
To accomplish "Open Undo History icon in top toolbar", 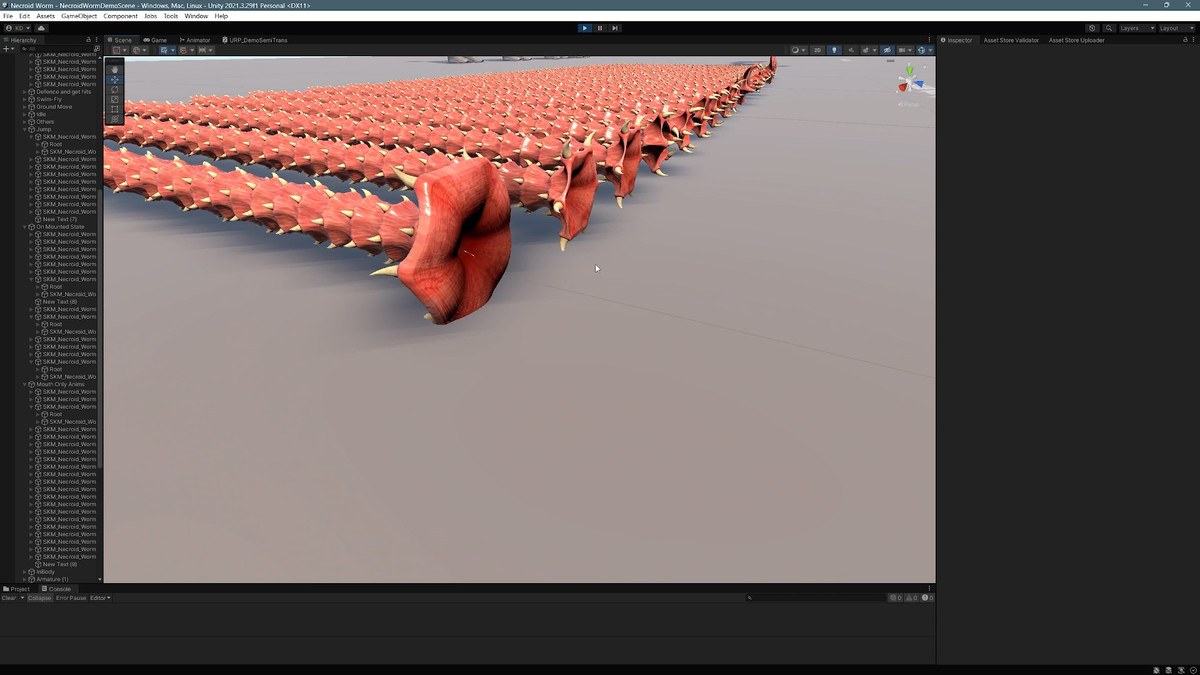I will (x=1092, y=28).
